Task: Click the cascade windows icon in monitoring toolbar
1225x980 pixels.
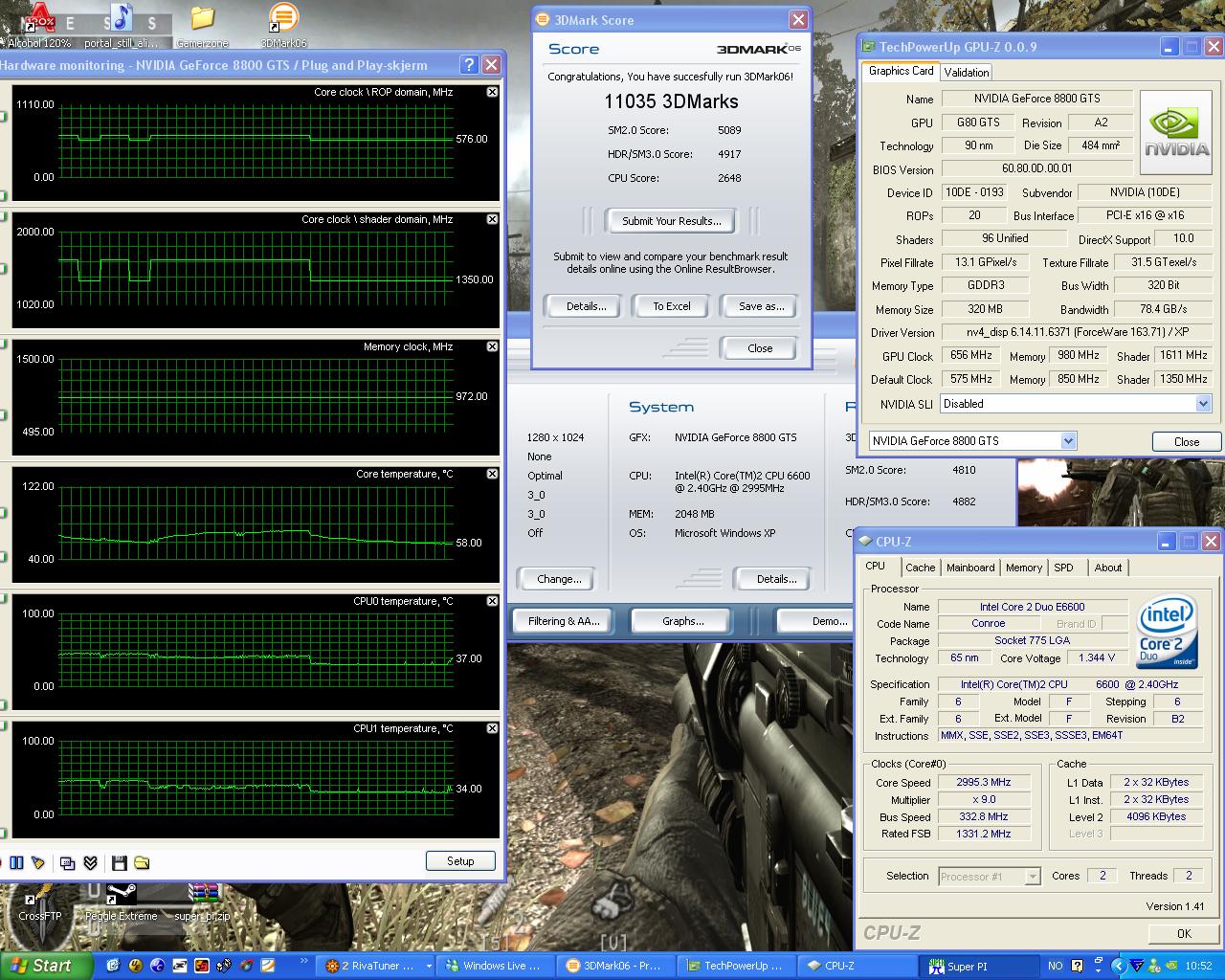Action: coord(67,862)
